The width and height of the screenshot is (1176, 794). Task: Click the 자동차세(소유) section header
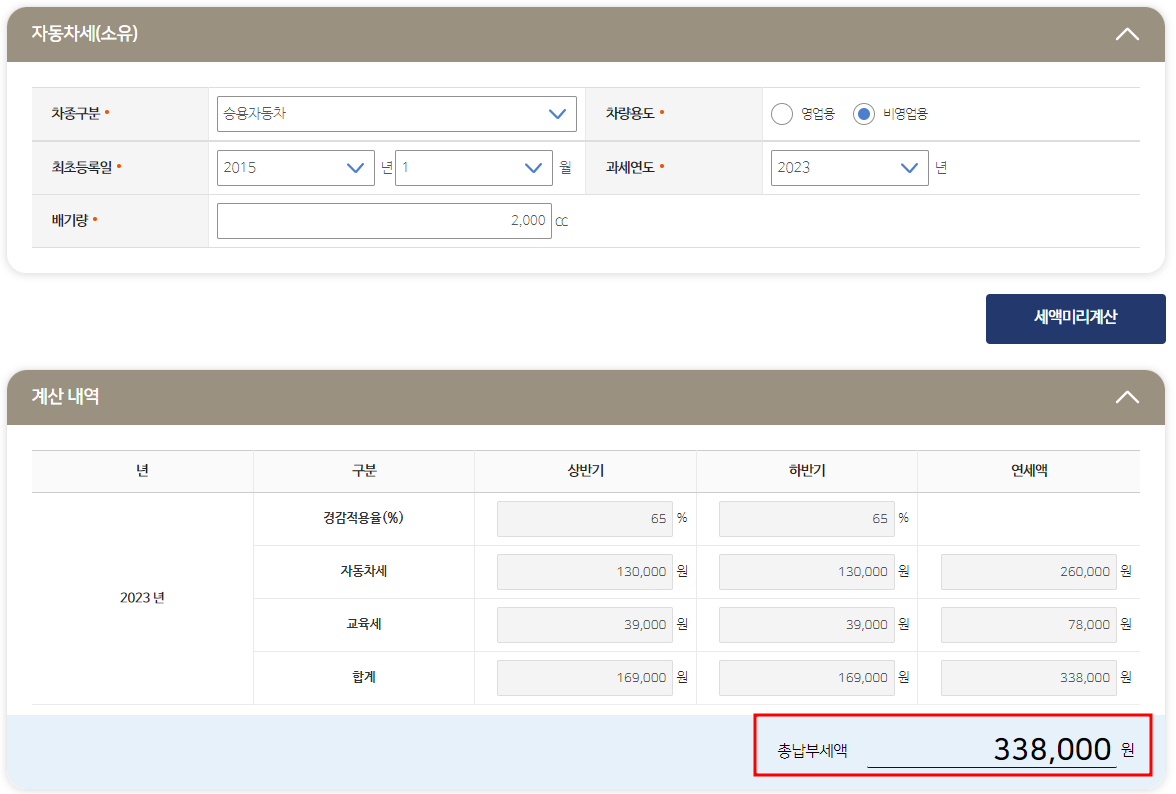(x=85, y=33)
